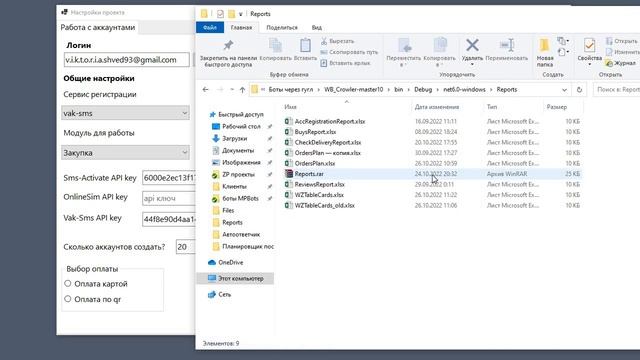Image resolution: width=640 pixels, height=360 pixels.
Task: Click the Vak-Sms API key field
Action: pos(169,219)
